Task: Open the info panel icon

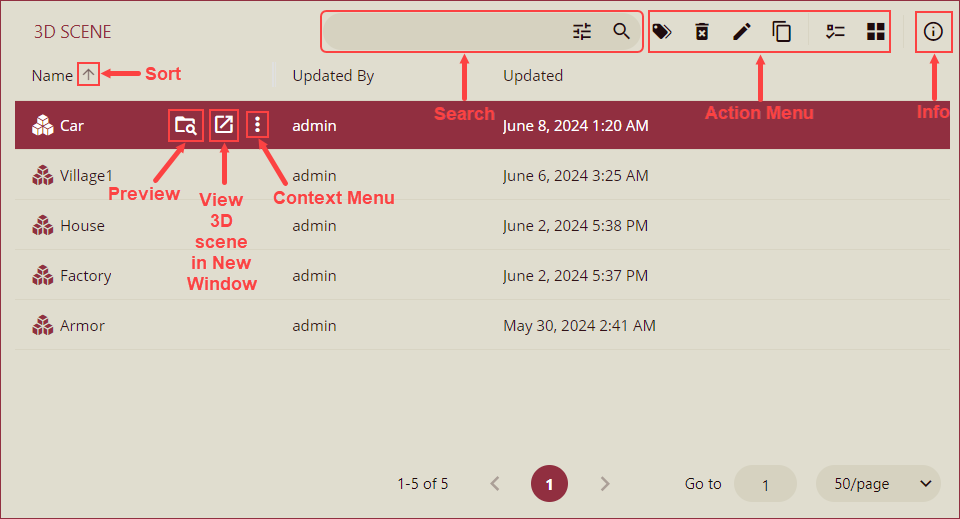Action: pyautogui.click(x=933, y=31)
